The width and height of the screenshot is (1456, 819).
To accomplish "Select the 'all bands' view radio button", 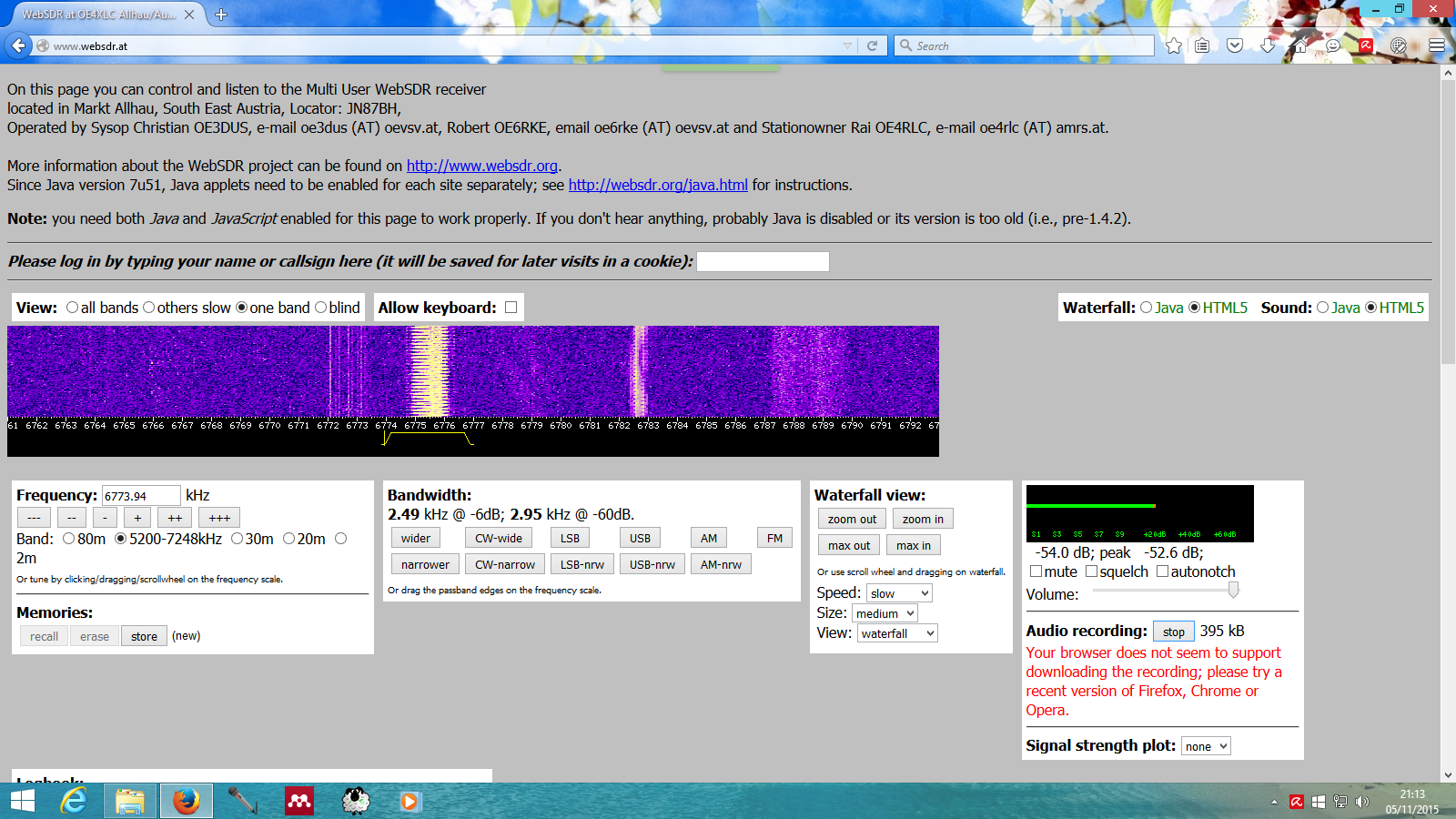I will (72, 308).
